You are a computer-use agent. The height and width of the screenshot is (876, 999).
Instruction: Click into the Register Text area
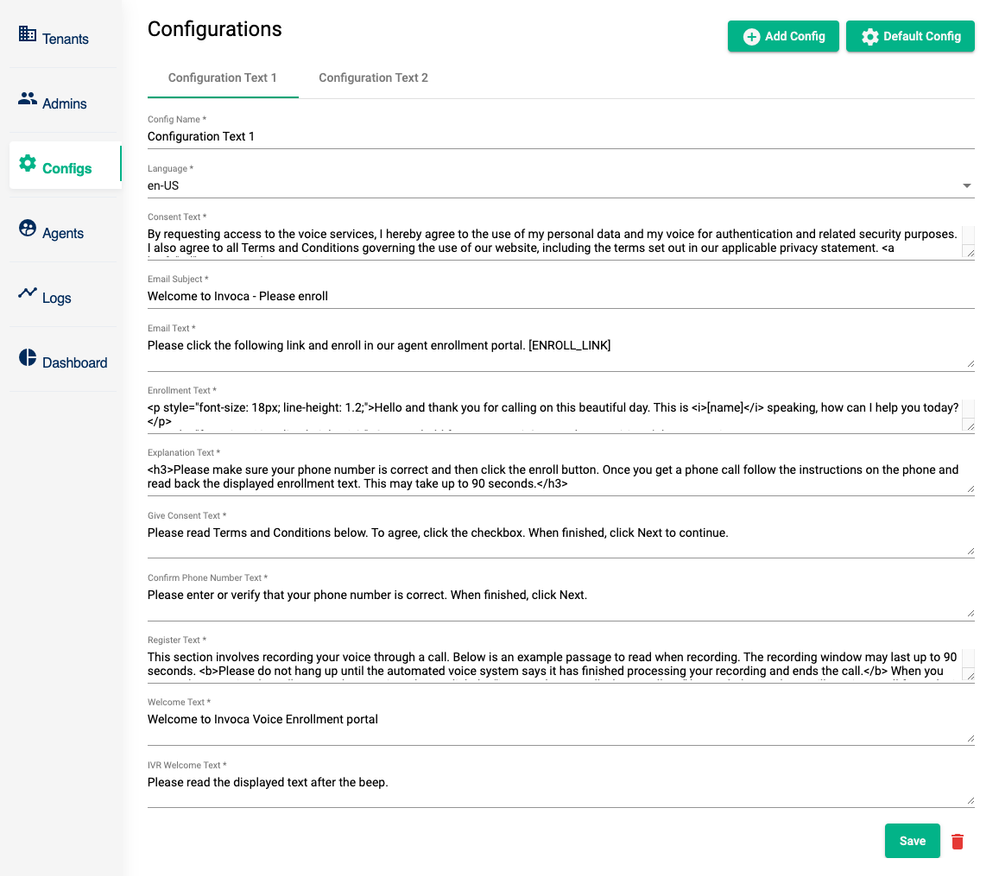(554, 664)
